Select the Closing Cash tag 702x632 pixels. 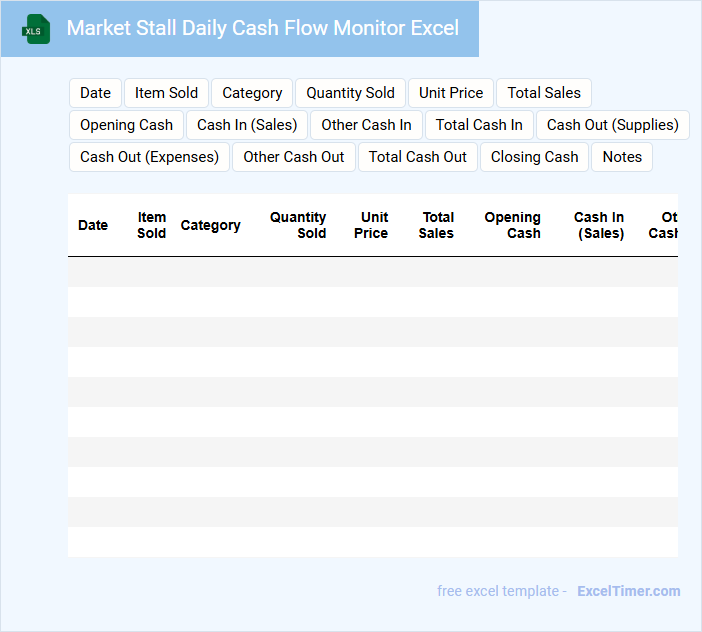click(534, 157)
